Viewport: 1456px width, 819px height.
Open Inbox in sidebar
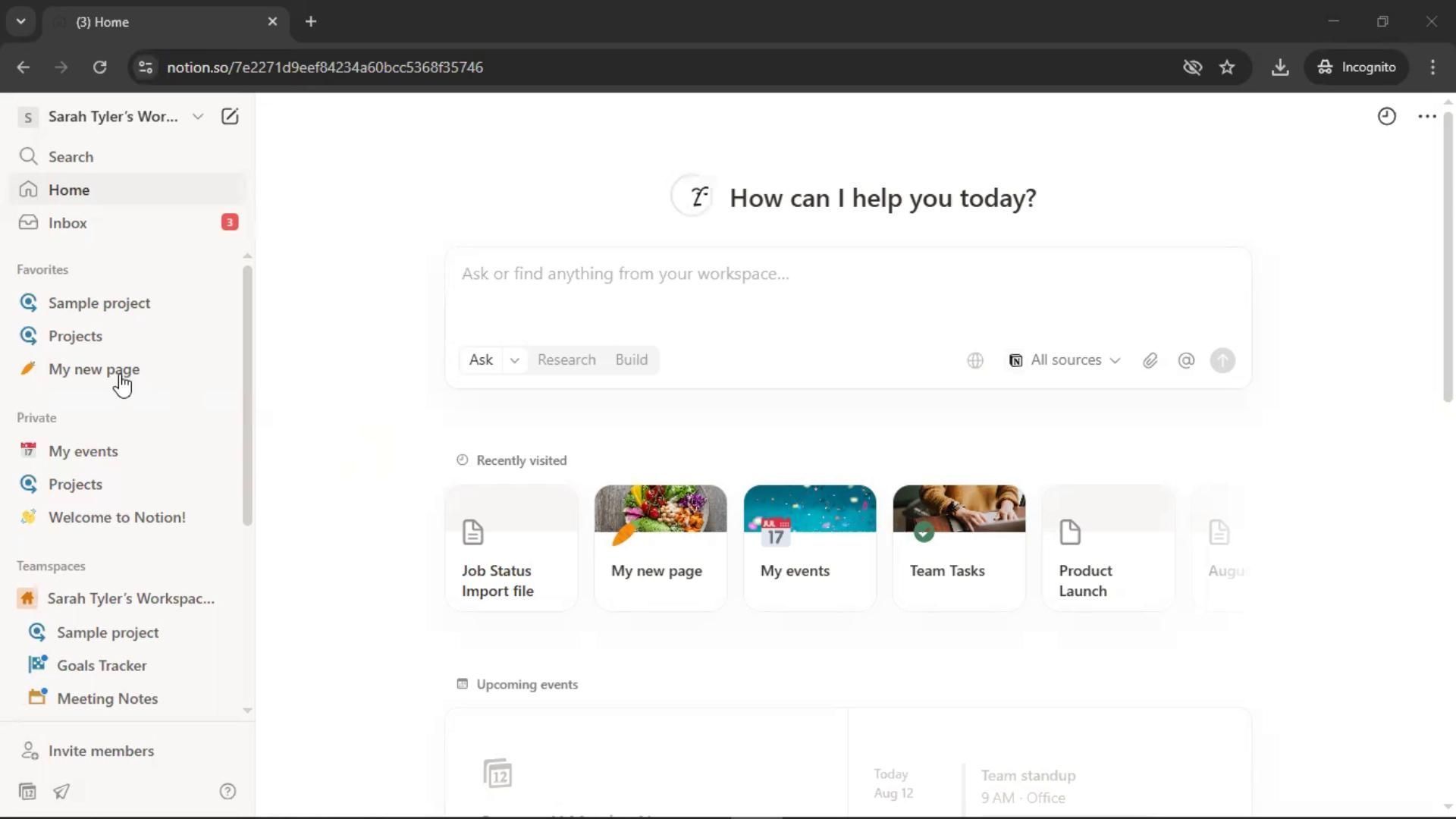tap(68, 223)
